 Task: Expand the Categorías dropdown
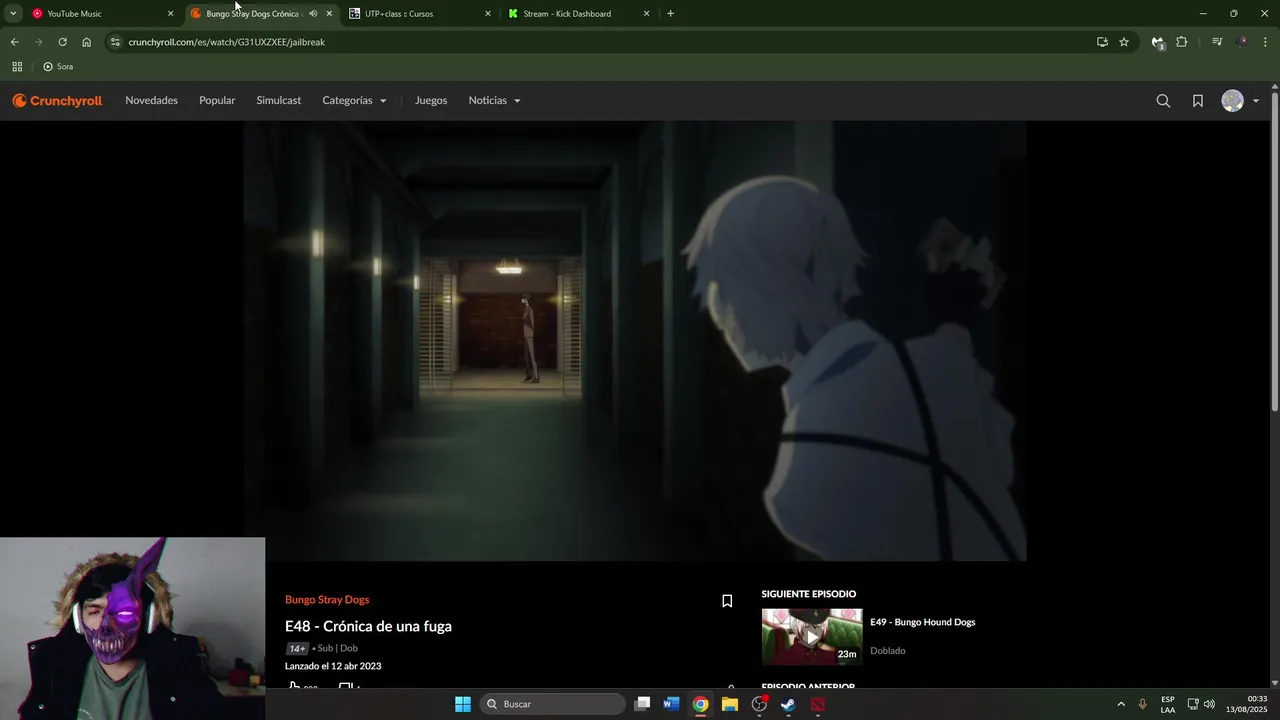coord(354,100)
